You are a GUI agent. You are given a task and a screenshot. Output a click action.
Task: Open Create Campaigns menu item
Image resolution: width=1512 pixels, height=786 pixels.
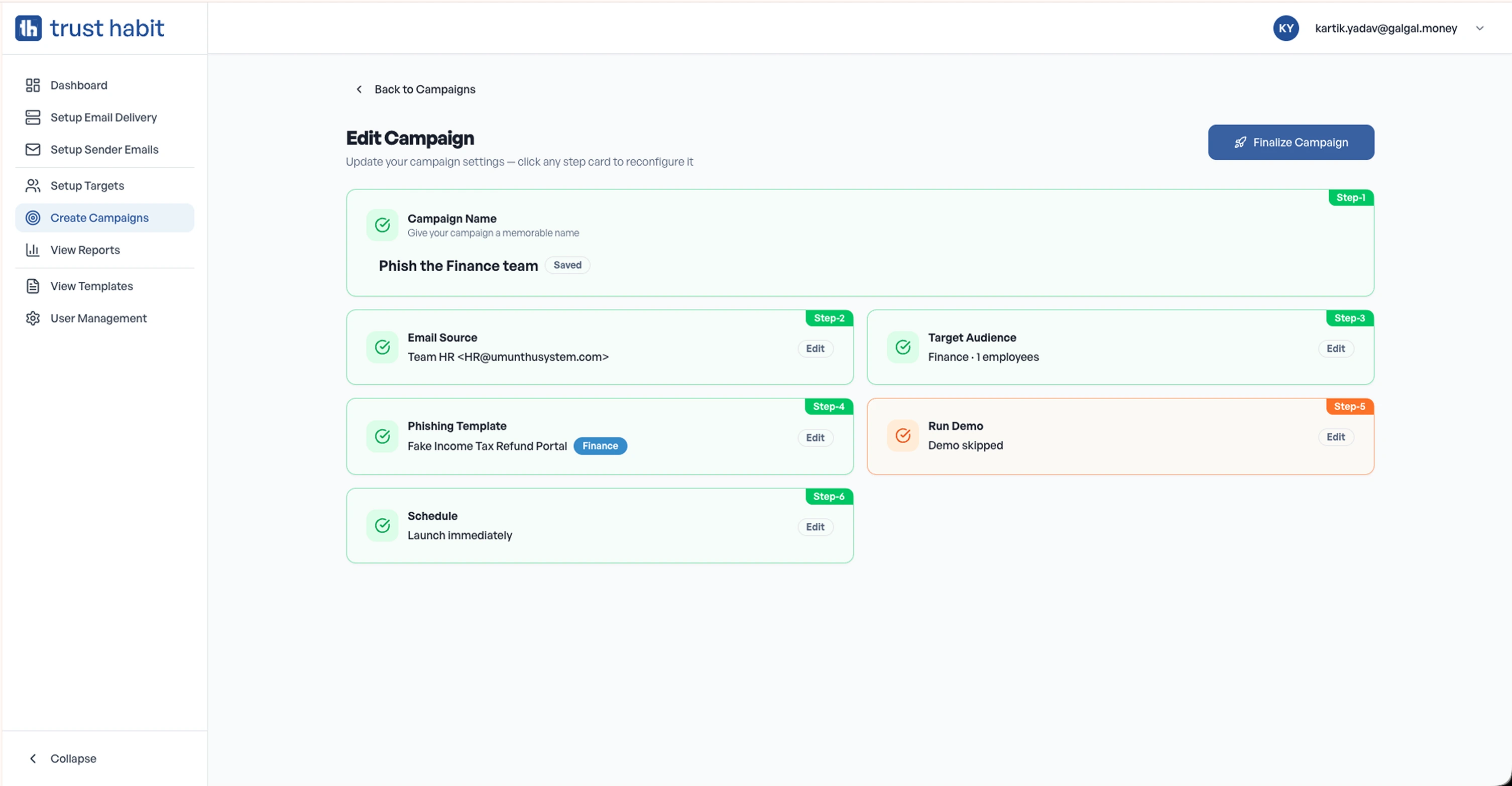104,218
